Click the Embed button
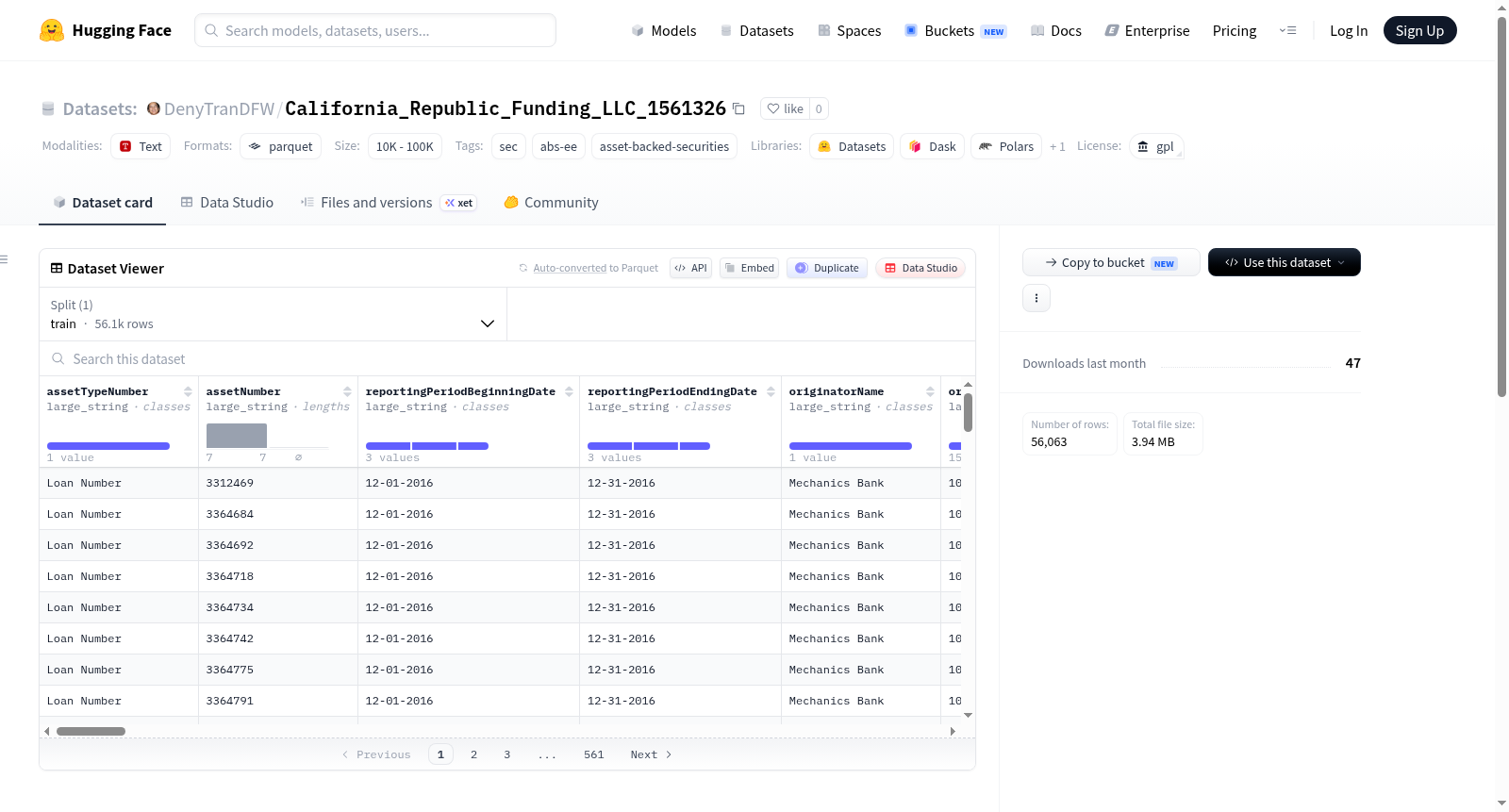Viewport: 1509px width, 812px height. tap(750, 268)
